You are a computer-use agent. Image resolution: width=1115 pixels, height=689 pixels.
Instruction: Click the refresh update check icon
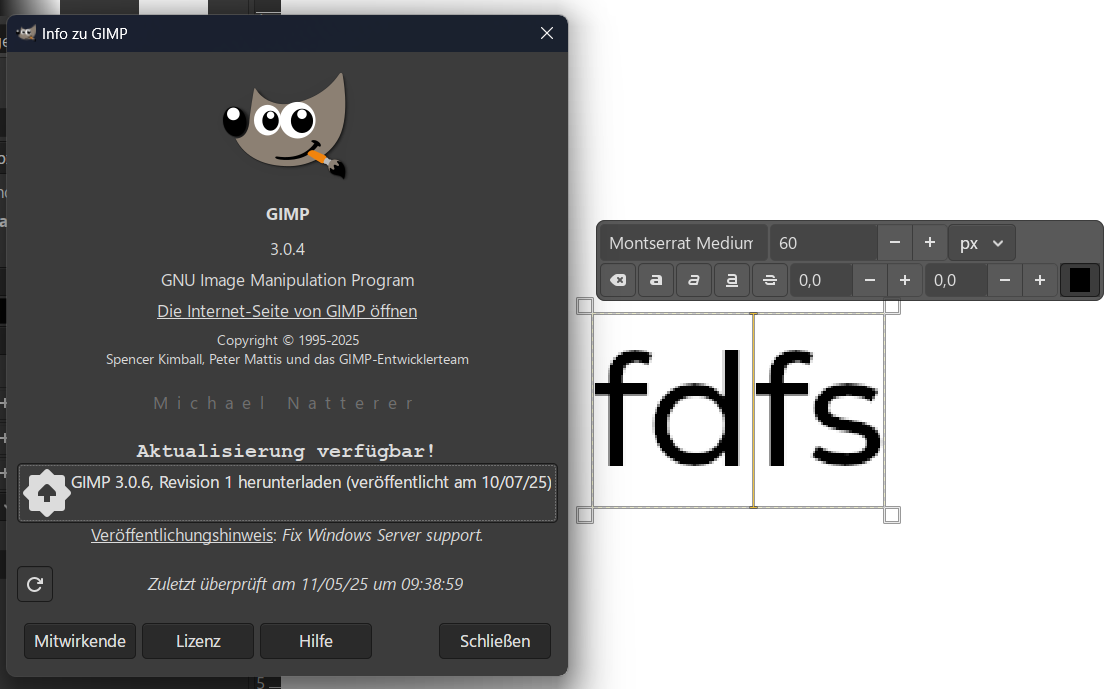point(35,584)
